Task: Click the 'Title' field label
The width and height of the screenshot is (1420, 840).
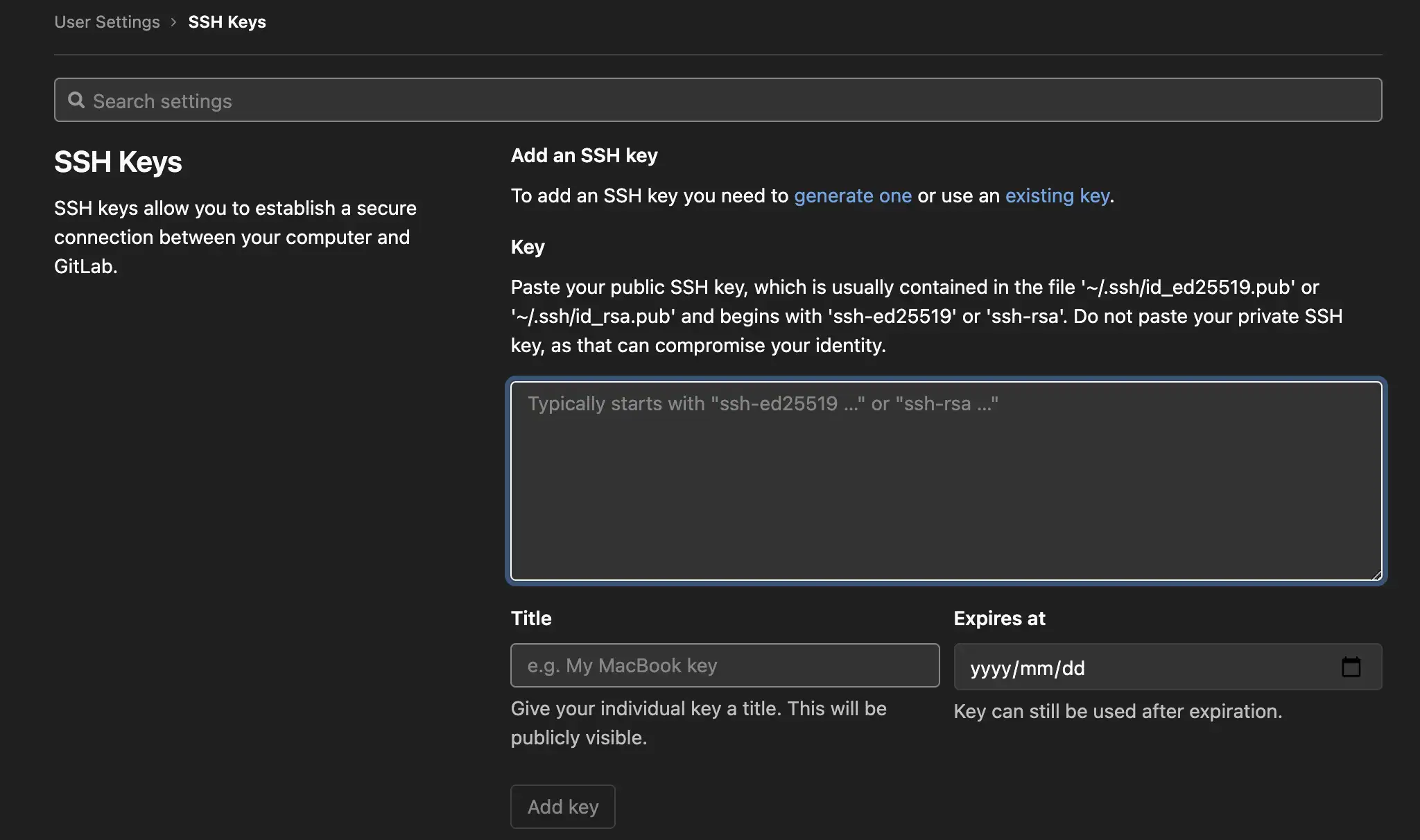Action: 531,618
